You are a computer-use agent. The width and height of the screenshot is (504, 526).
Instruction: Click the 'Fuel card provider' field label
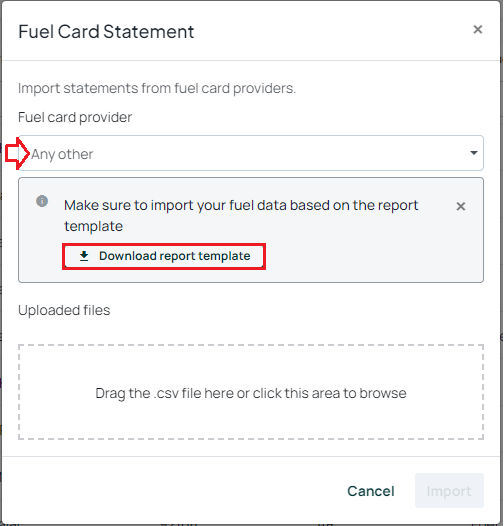pyautogui.click(x=75, y=117)
